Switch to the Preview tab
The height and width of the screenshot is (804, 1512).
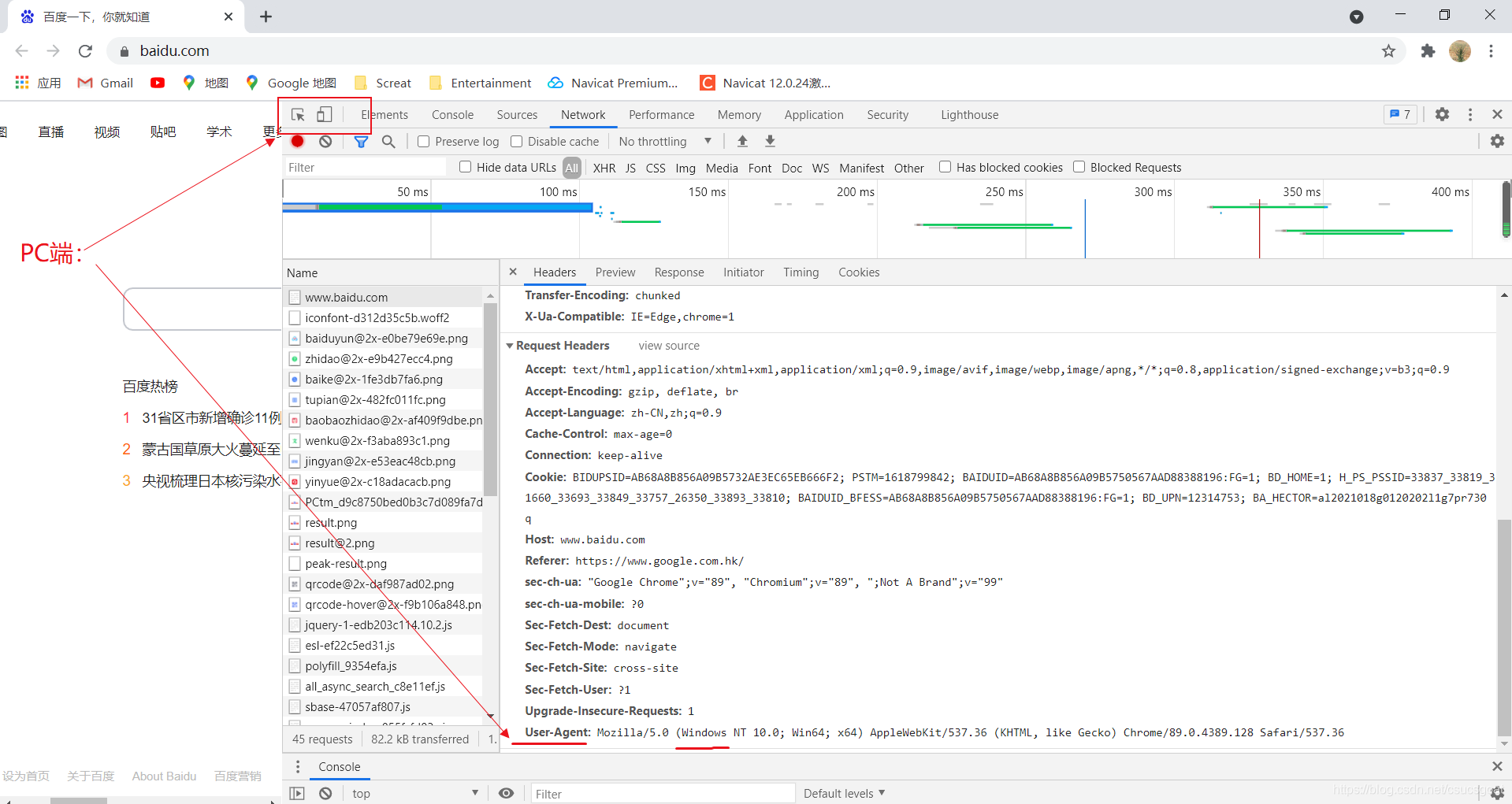(x=615, y=272)
